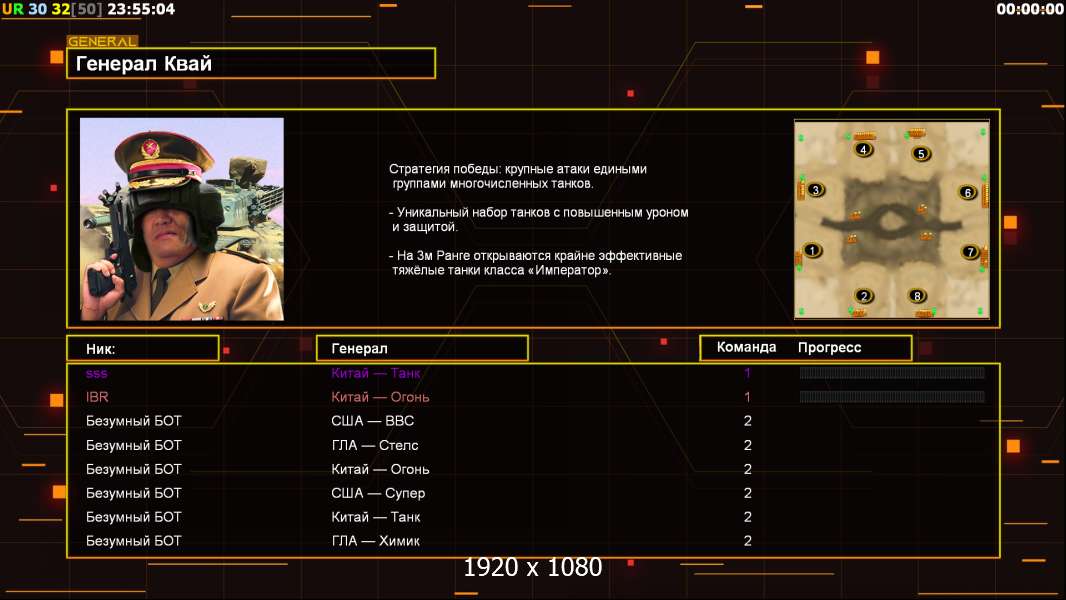Viewport: 1066px width, 600px height.
Task: Click the player name IBR
Action: (97, 397)
